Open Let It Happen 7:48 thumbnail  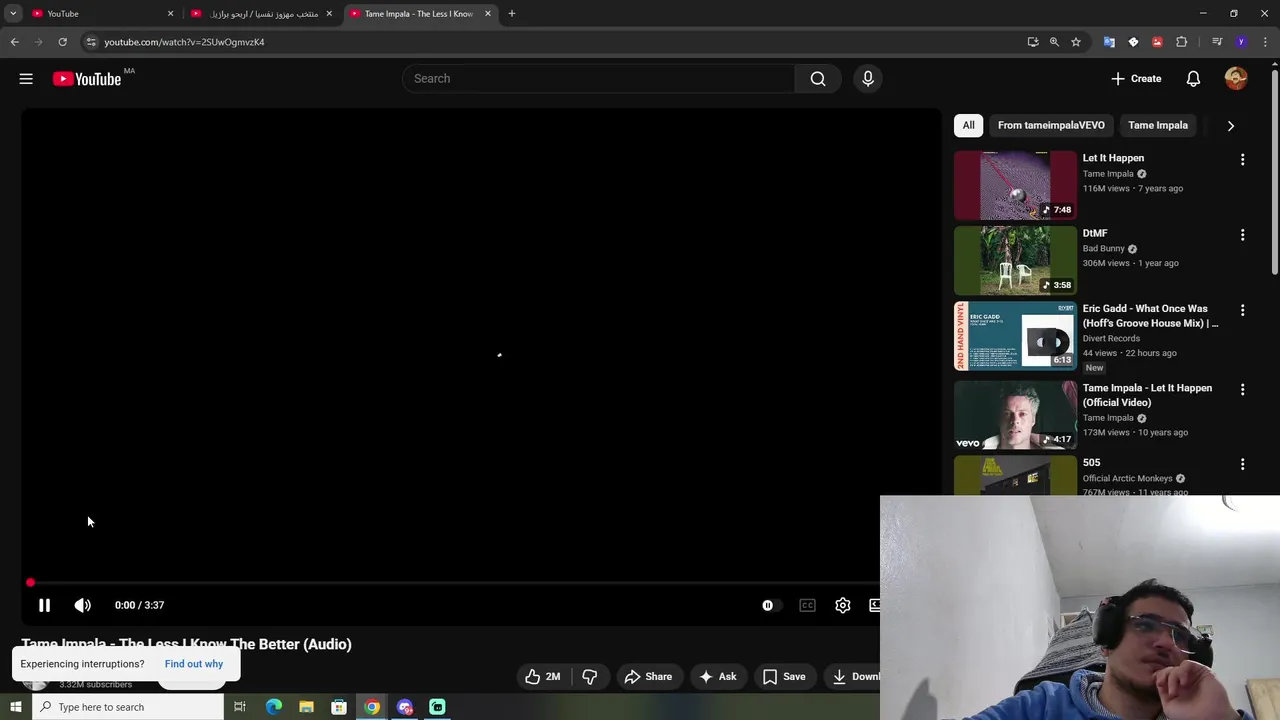coord(1015,185)
